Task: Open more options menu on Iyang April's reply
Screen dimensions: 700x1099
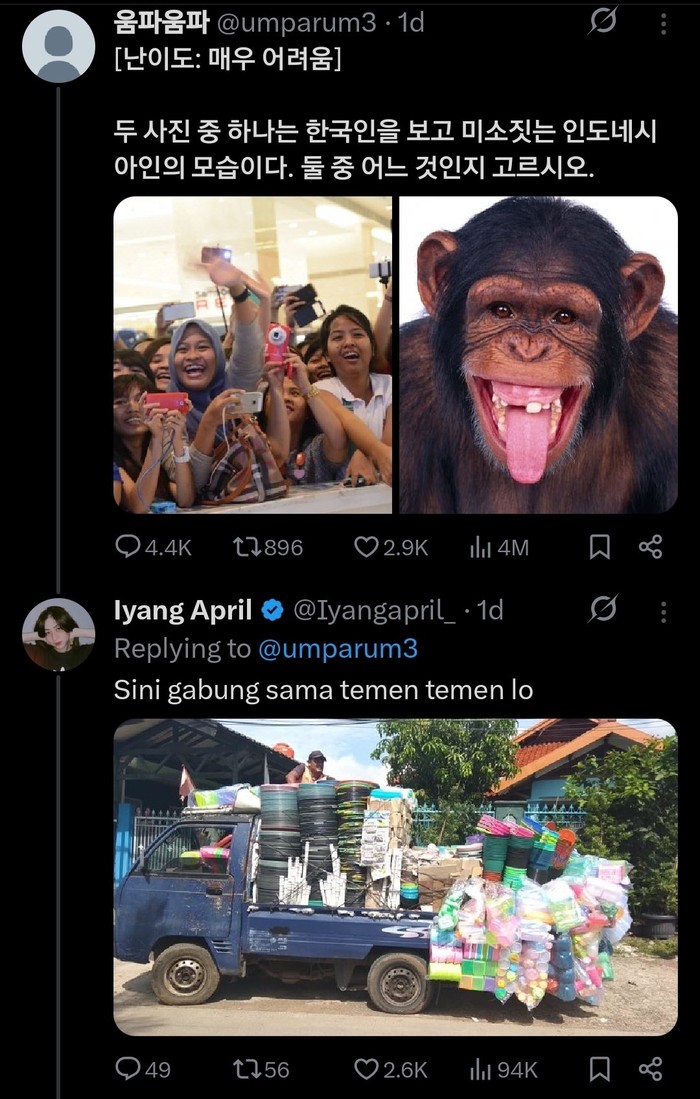Action: (662, 609)
